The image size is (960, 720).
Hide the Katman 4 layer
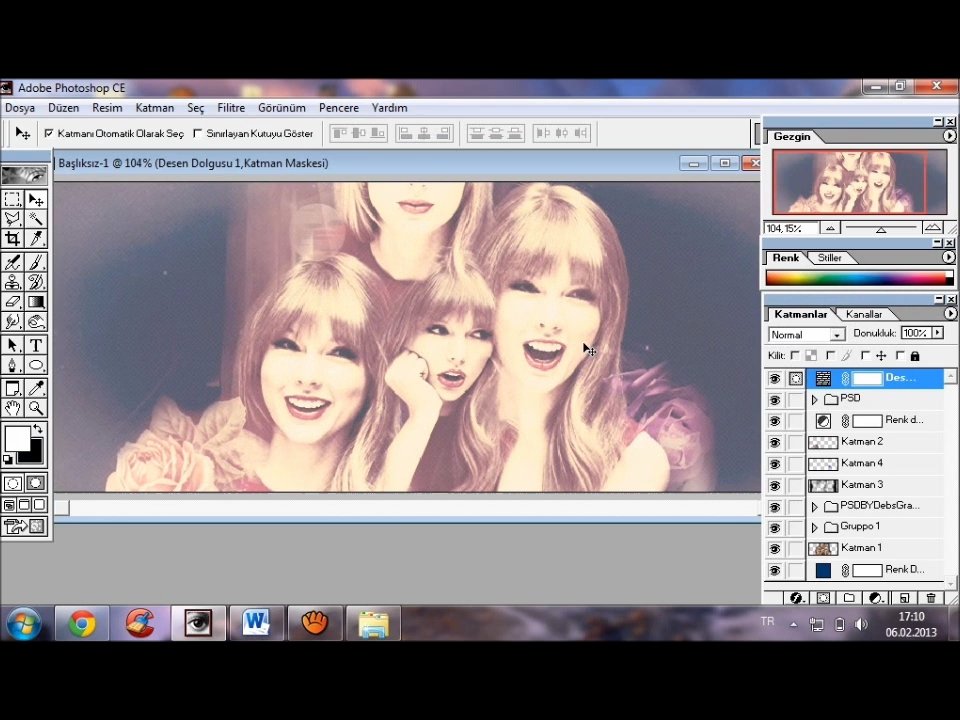coord(774,463)
